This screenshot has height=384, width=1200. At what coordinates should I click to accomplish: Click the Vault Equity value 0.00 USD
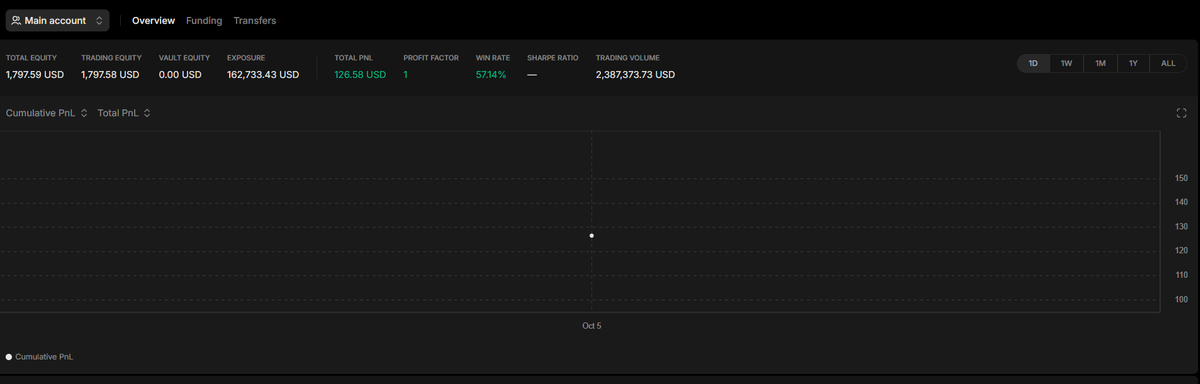[180, 75]
